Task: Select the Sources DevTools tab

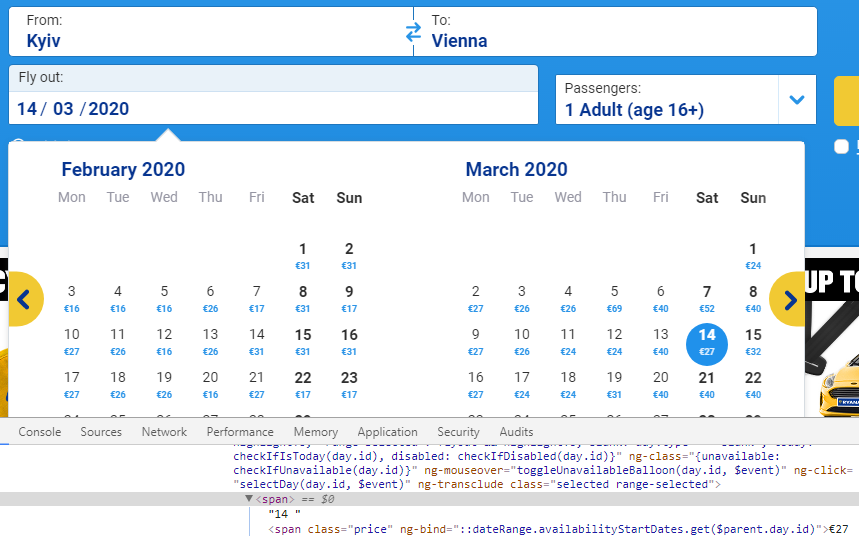Action: tap(101, 432)
